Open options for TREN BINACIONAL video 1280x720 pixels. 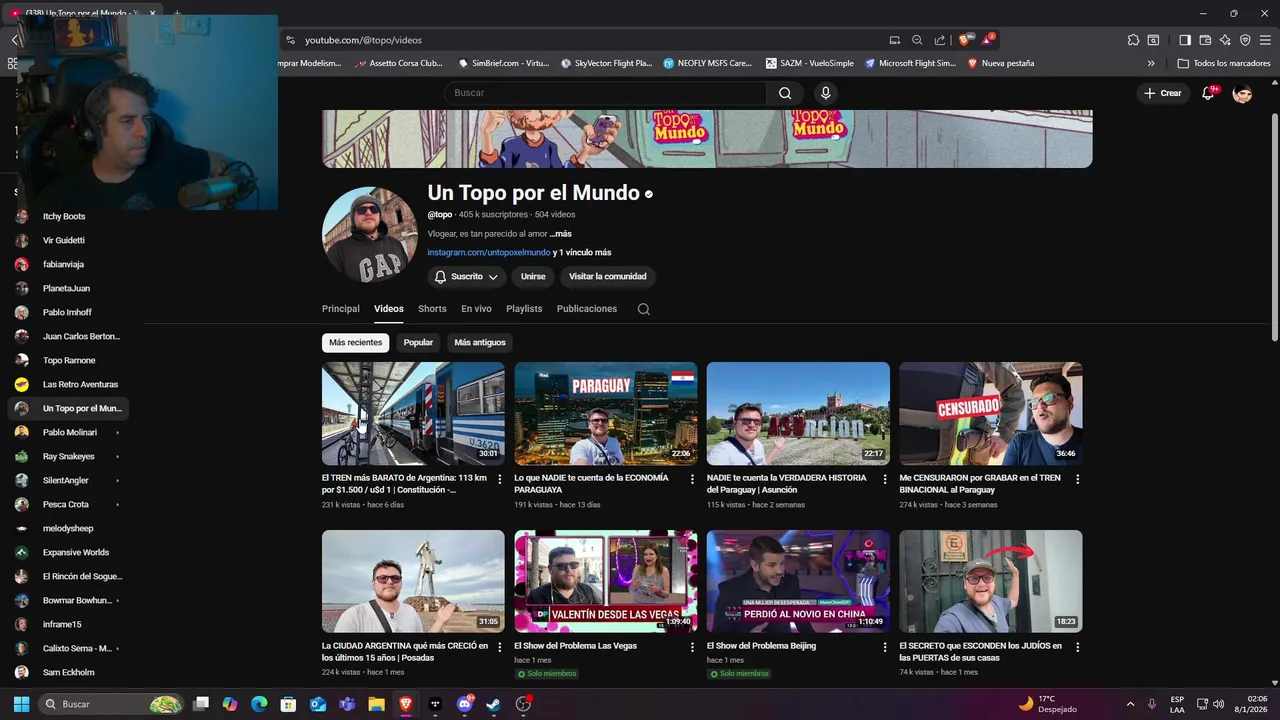[1077, 479]
